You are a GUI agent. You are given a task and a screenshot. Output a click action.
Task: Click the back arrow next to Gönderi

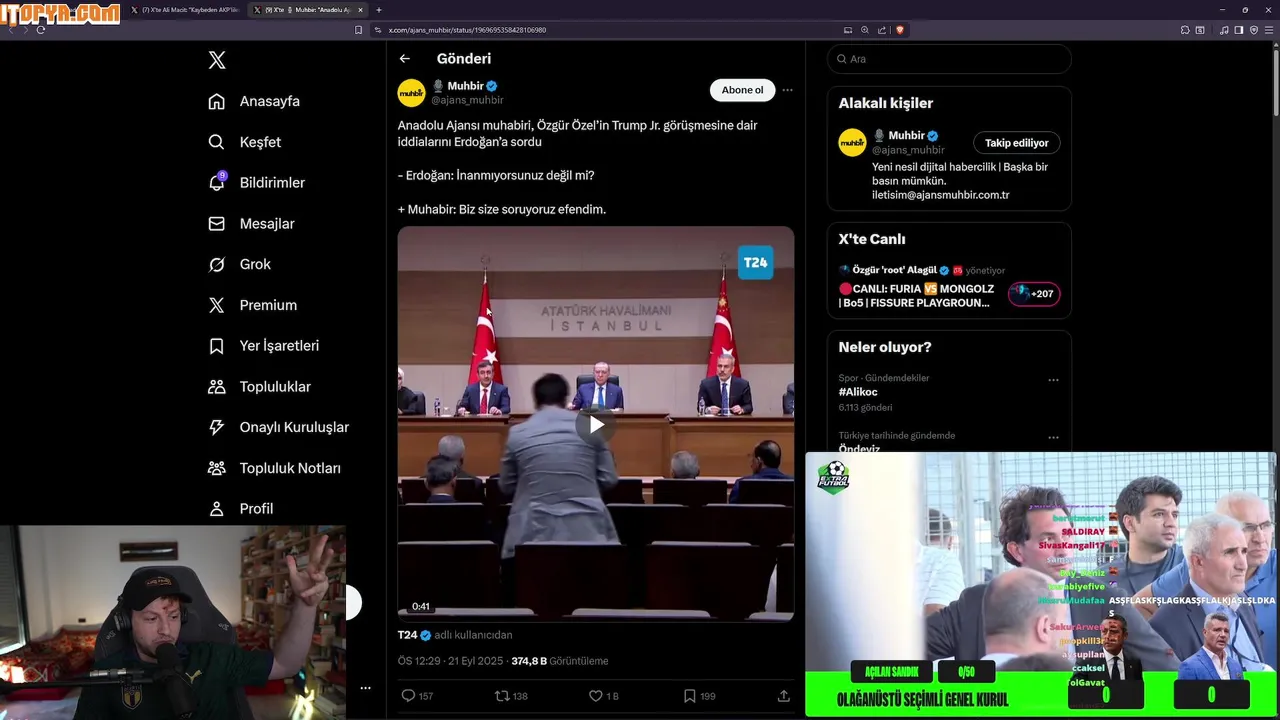pyautogui.click(x=404, y=59)
